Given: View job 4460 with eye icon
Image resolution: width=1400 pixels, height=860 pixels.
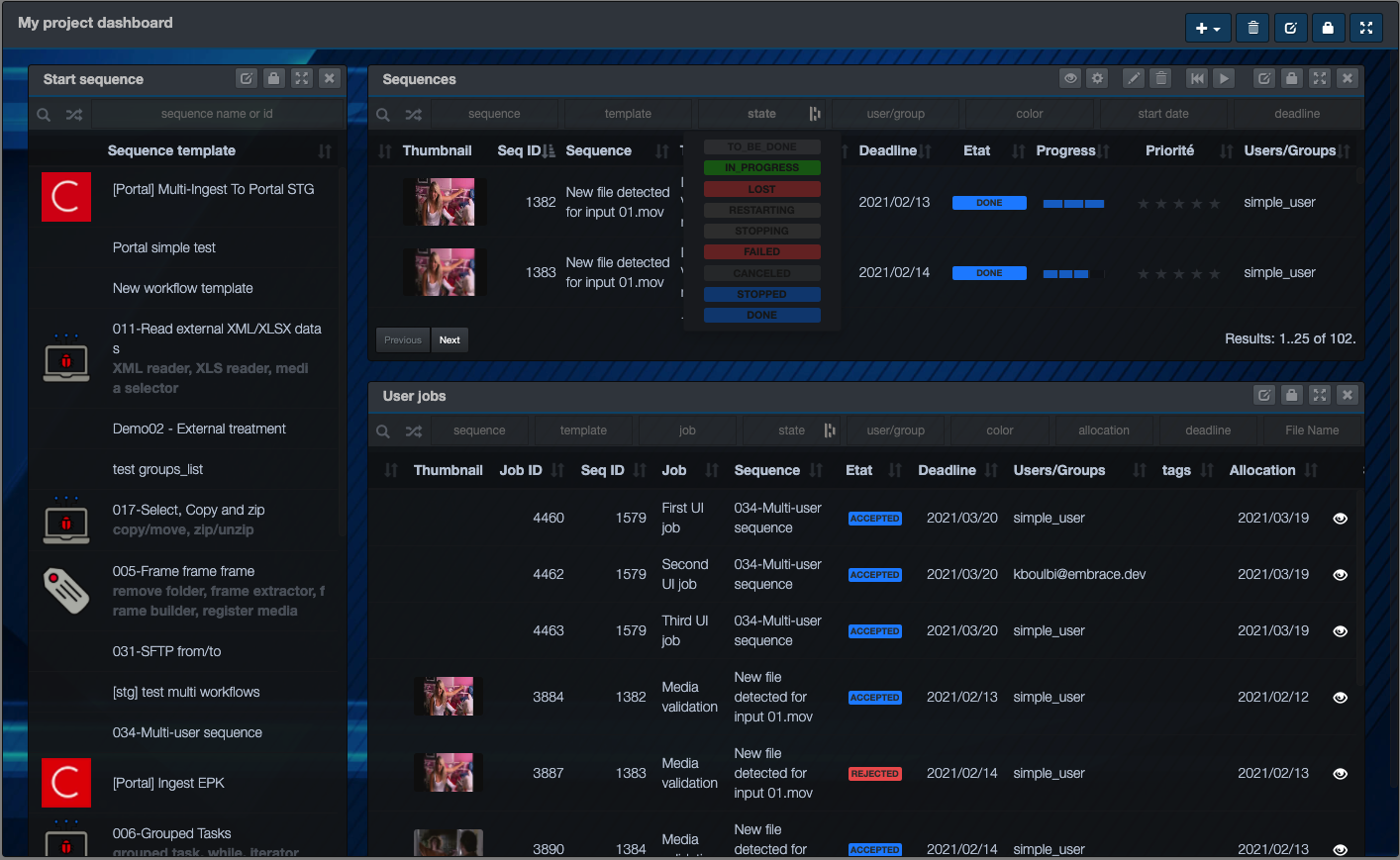Looking at the screenshot, I should (x=1341, y=519).
